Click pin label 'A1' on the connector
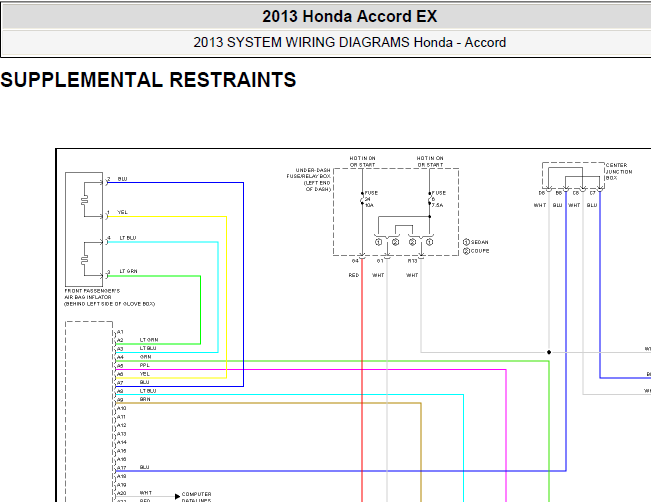651x502 pixels. pos(120,332)
